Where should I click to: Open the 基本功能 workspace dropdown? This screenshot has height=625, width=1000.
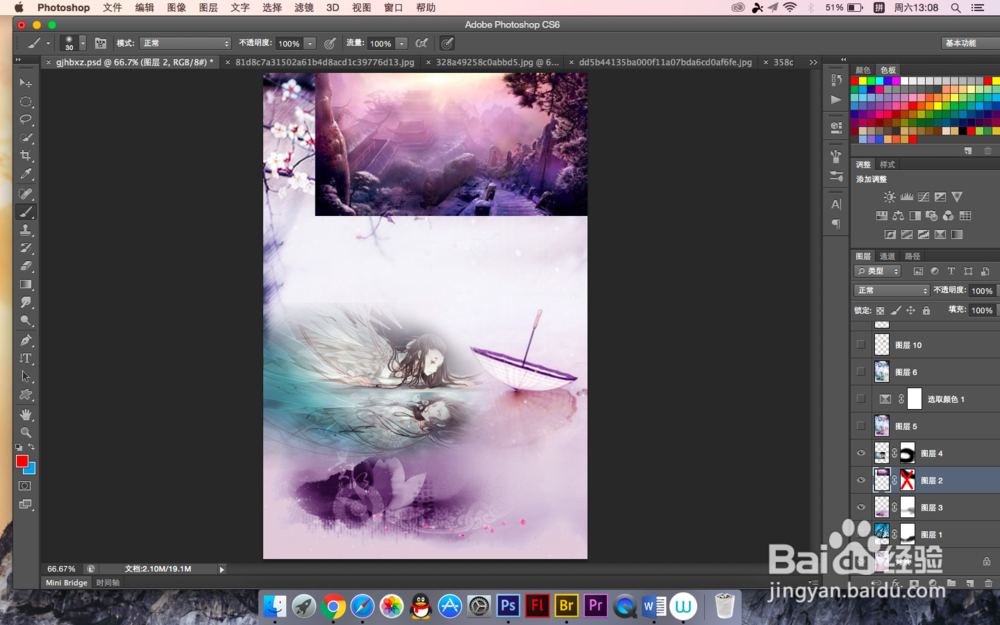[970, 43]
